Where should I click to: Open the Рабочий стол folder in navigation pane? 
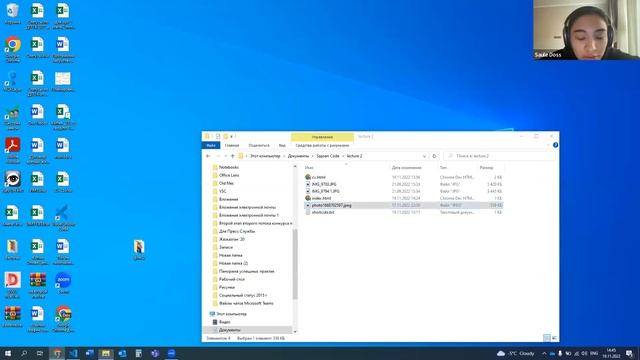pos(231,279)
